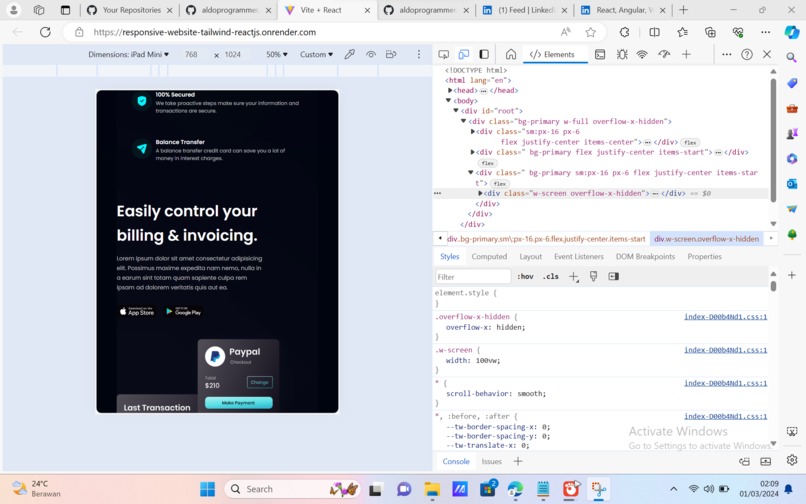Switch to Your Repositories browser tab
Image resolution: width=806 pixels, height=504 pixels.
(131, 10)
